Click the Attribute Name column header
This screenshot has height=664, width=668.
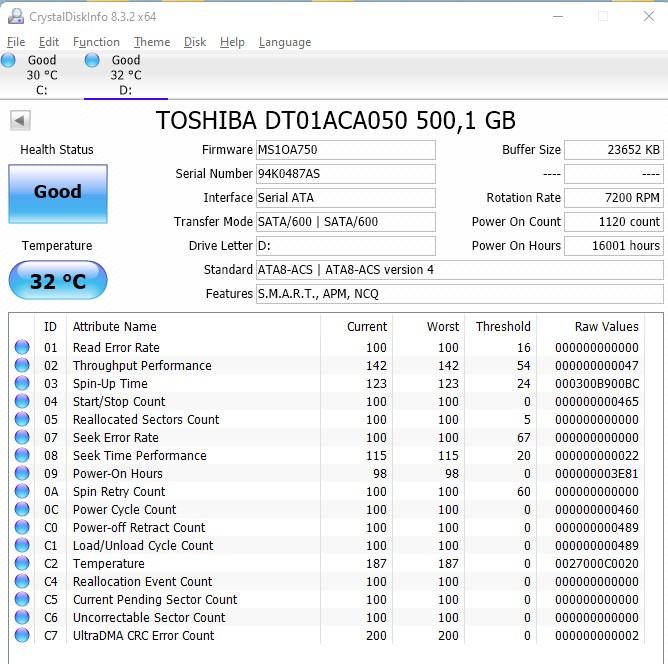click(115, 327)
